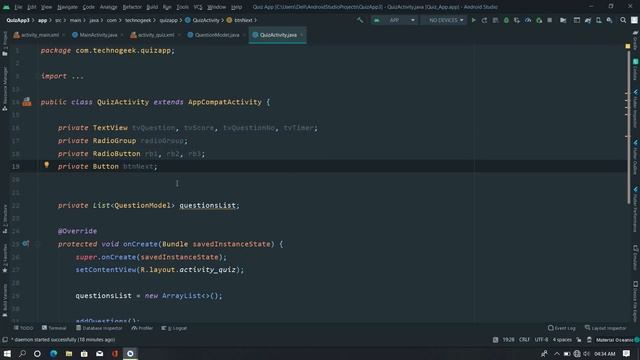Open Material Oceanic theme switcher
Screen dimensions: 640x360
click(614, 340)
